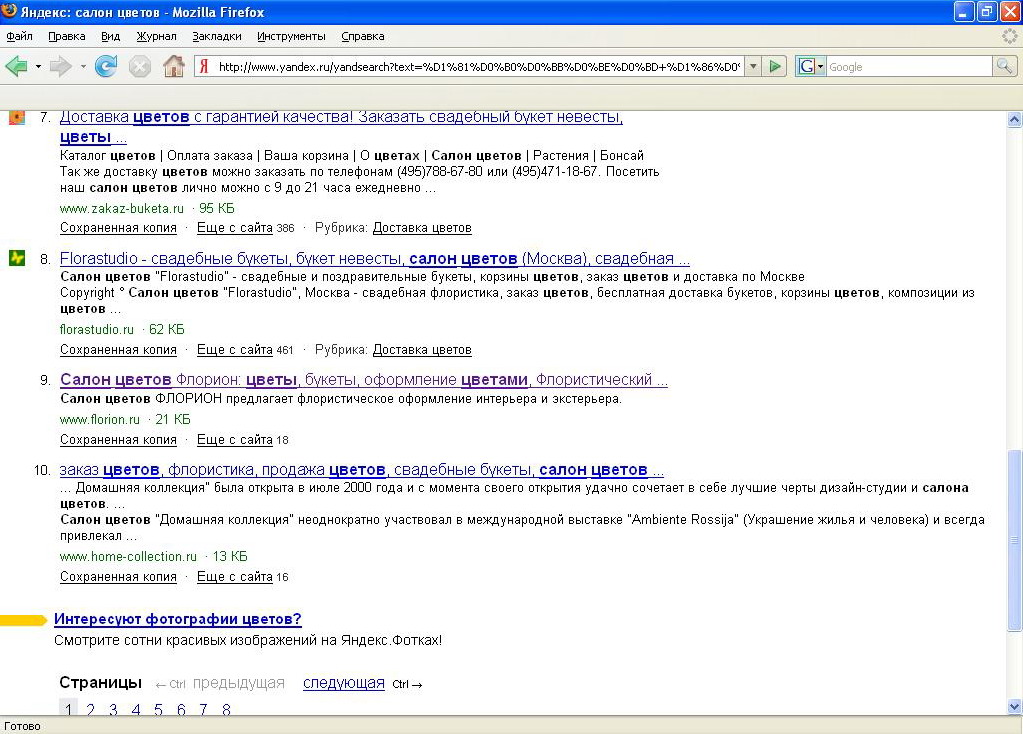
Task: Expand the address bar URL dropdown
Action: click(x=752, y=67)
